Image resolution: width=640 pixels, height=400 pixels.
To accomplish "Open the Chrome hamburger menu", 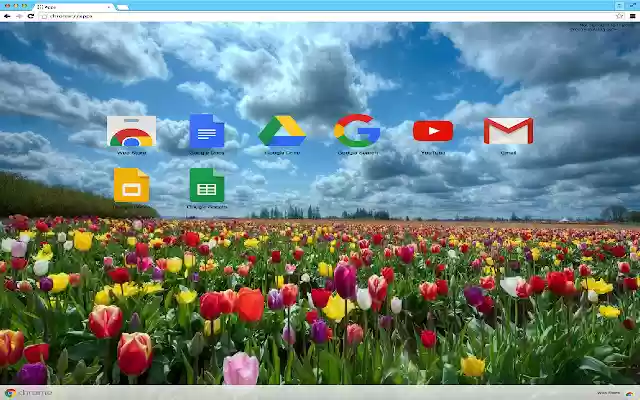I will click(632, 16).
